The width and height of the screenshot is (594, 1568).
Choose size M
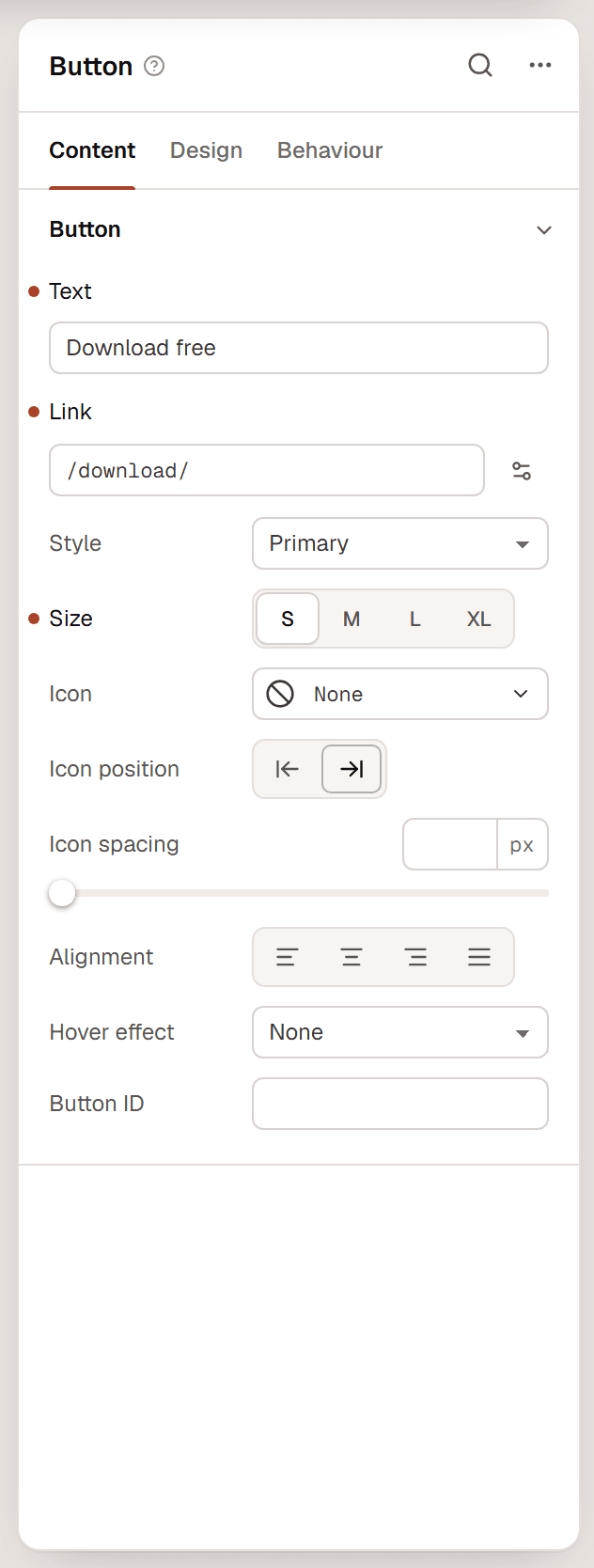click(352, 619)
